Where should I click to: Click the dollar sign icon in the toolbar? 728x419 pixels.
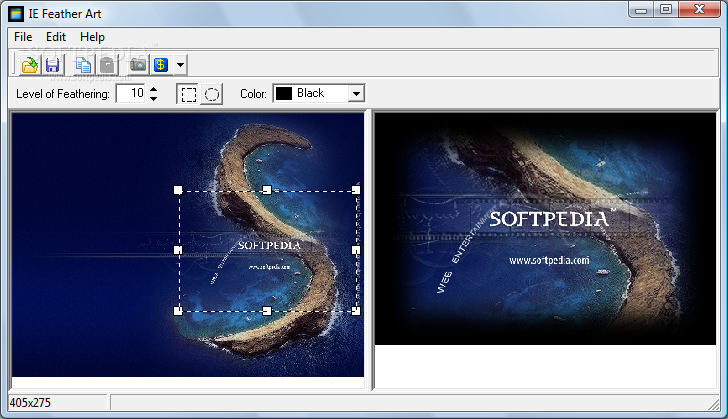(161, 65)
